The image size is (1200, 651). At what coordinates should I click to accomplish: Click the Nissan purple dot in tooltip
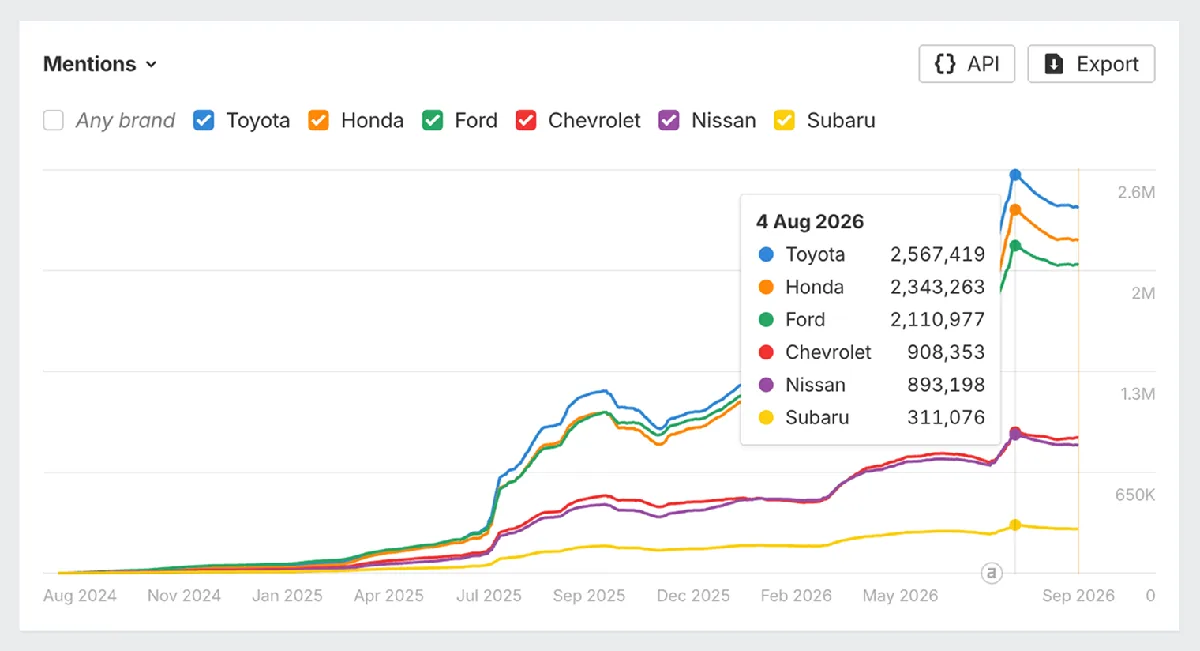coord(767,385)
